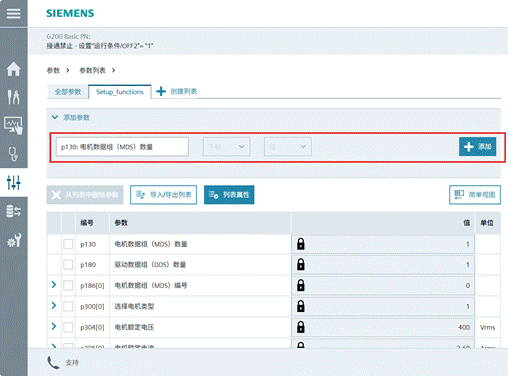Click the 电机额定电压 parameter name
This screenshot has height=376, width=508.
tap(134, 327)
